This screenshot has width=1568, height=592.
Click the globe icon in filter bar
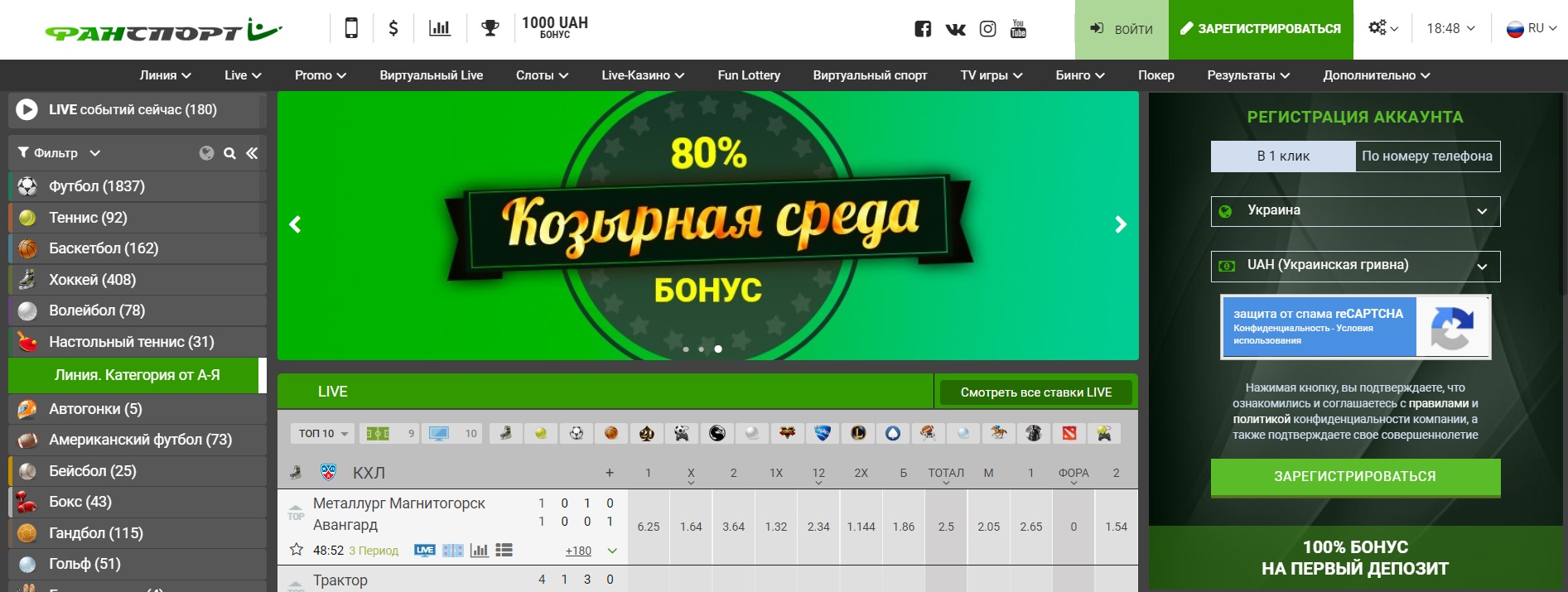tap(207, 153)
